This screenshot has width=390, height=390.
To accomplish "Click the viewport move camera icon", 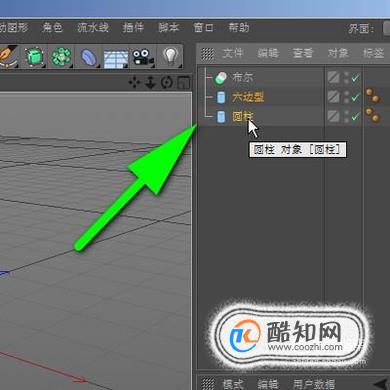I will 134,82.
